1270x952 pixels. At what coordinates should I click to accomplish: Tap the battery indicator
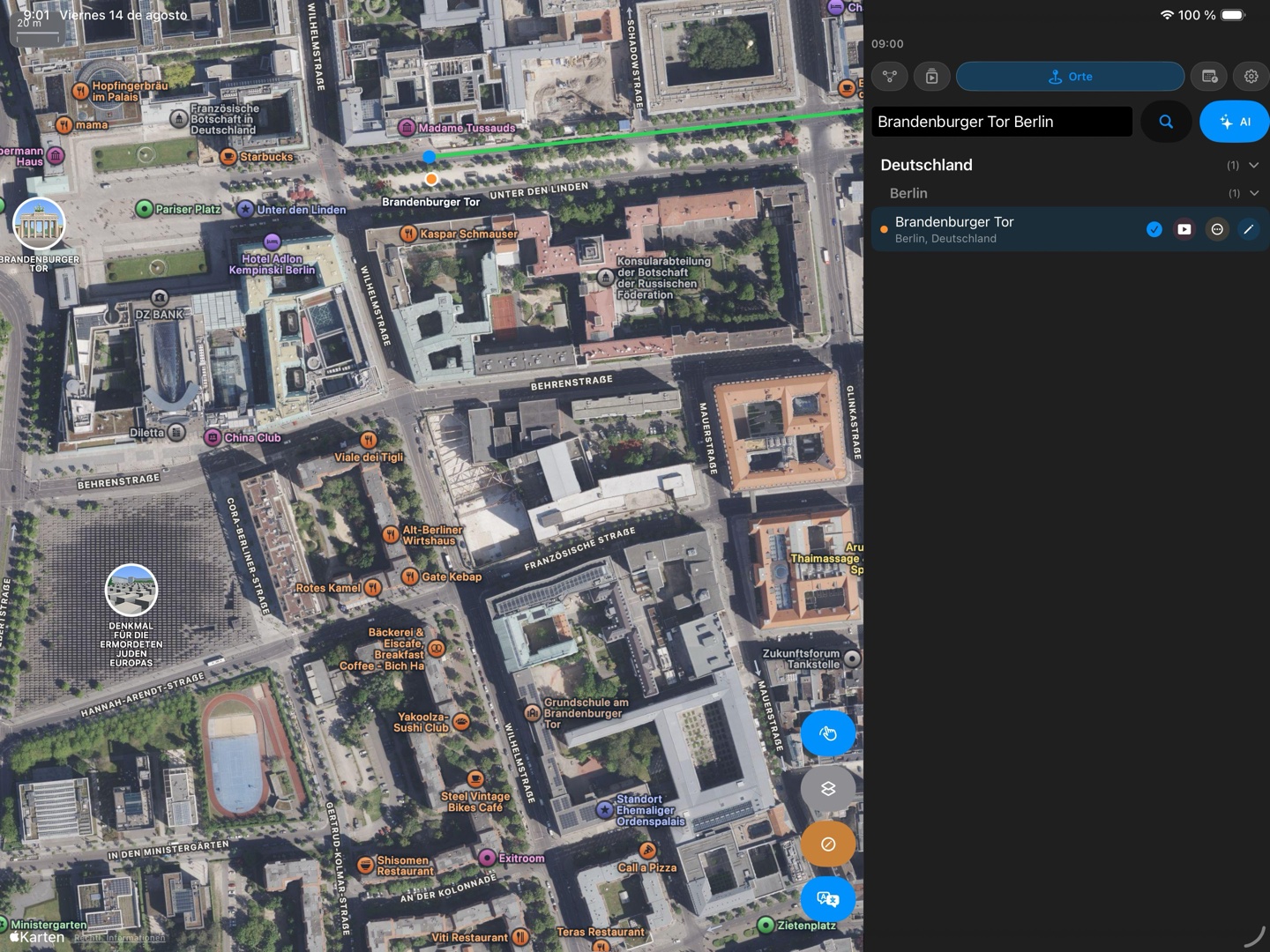click(1234, 15)
